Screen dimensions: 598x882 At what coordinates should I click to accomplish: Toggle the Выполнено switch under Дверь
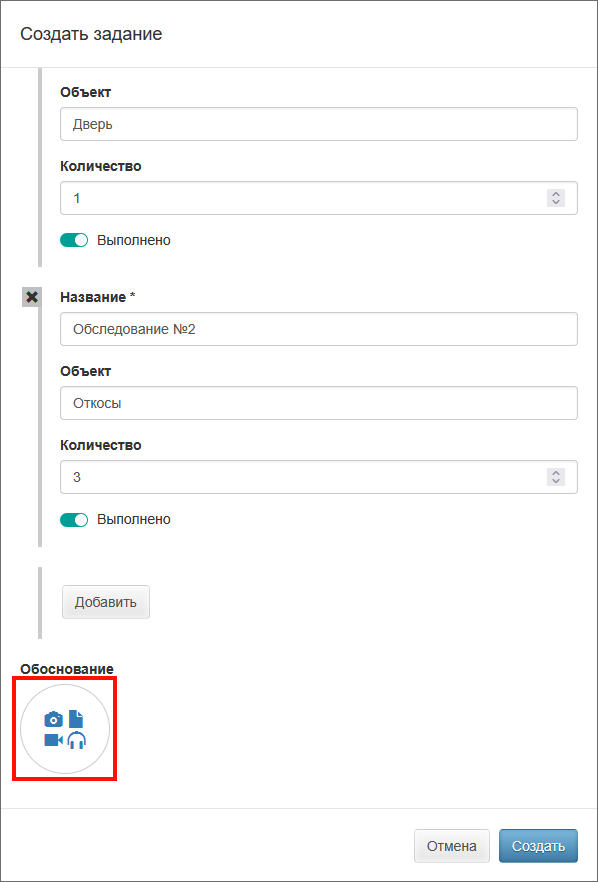coord(74,240)
